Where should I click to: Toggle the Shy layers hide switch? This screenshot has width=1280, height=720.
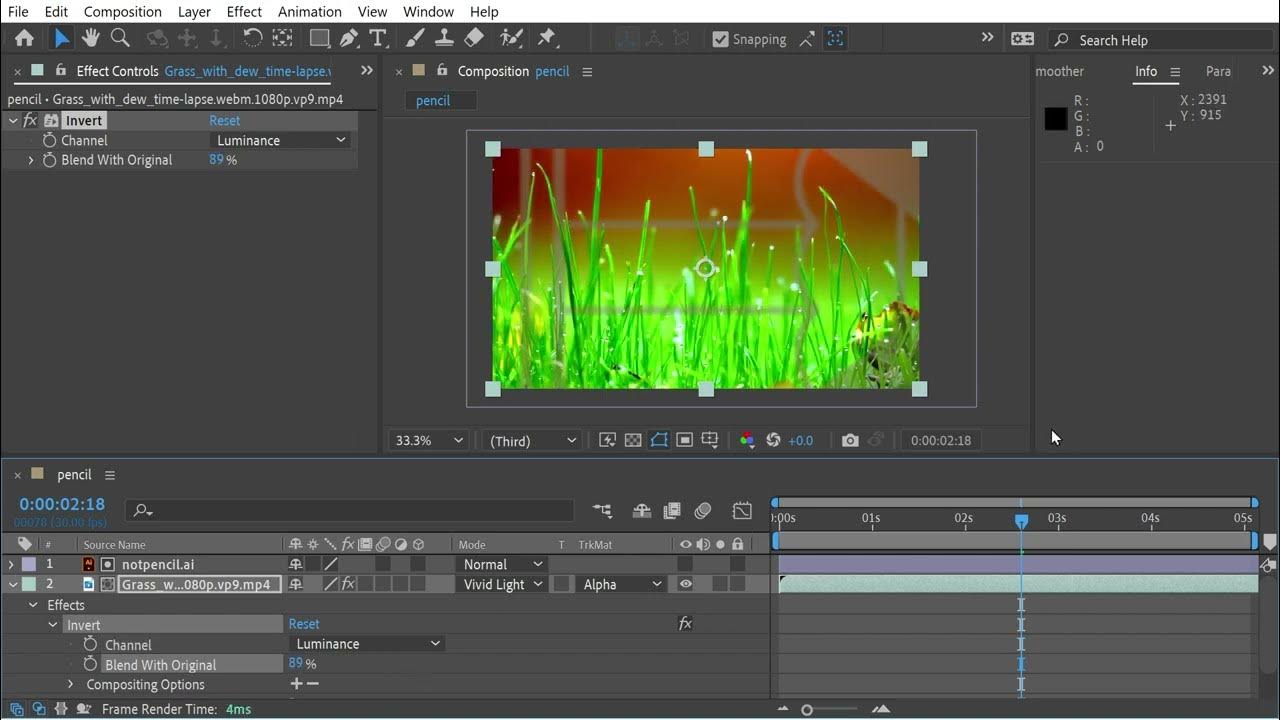coord(642,511)
